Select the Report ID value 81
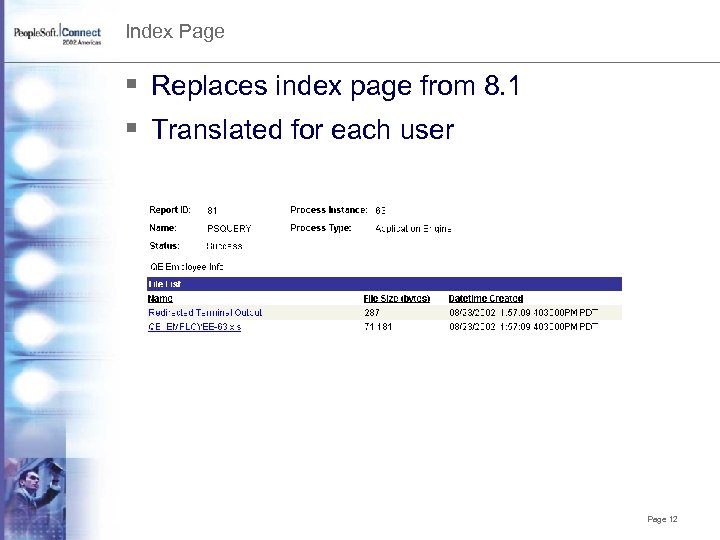Image resolution: width=720 pixels, height=540 pixels. pyautogui.click(x=212, y=210)
